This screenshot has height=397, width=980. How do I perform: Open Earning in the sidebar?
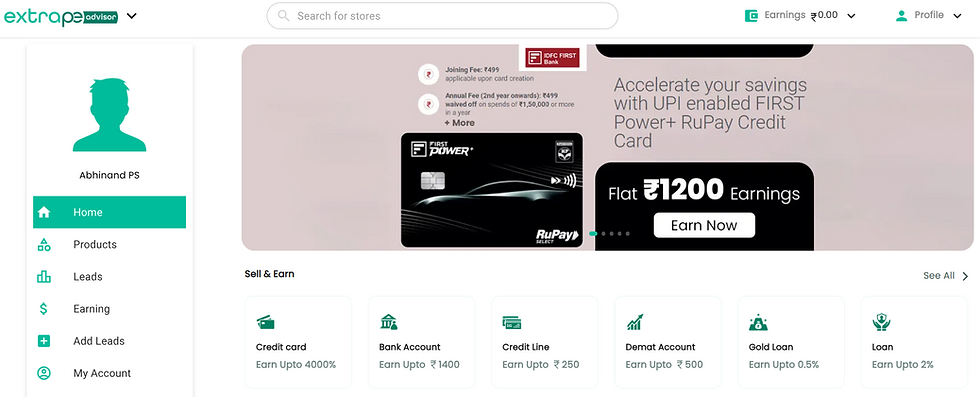point(109,309)
